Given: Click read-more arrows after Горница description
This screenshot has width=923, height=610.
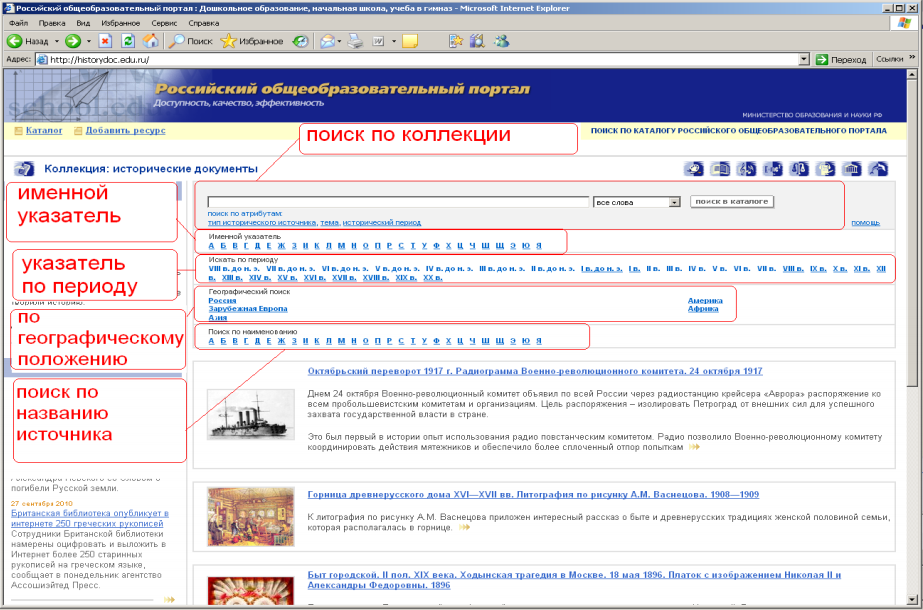Looking at the screenshot, I should point(464,528).
